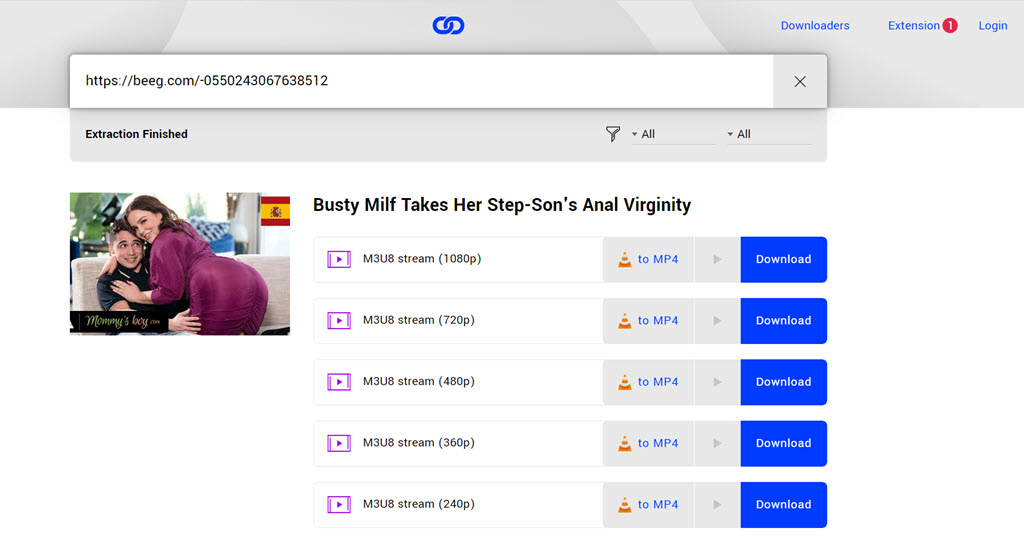Convert the 1080p stream to MP4

[x=648, y=259]
